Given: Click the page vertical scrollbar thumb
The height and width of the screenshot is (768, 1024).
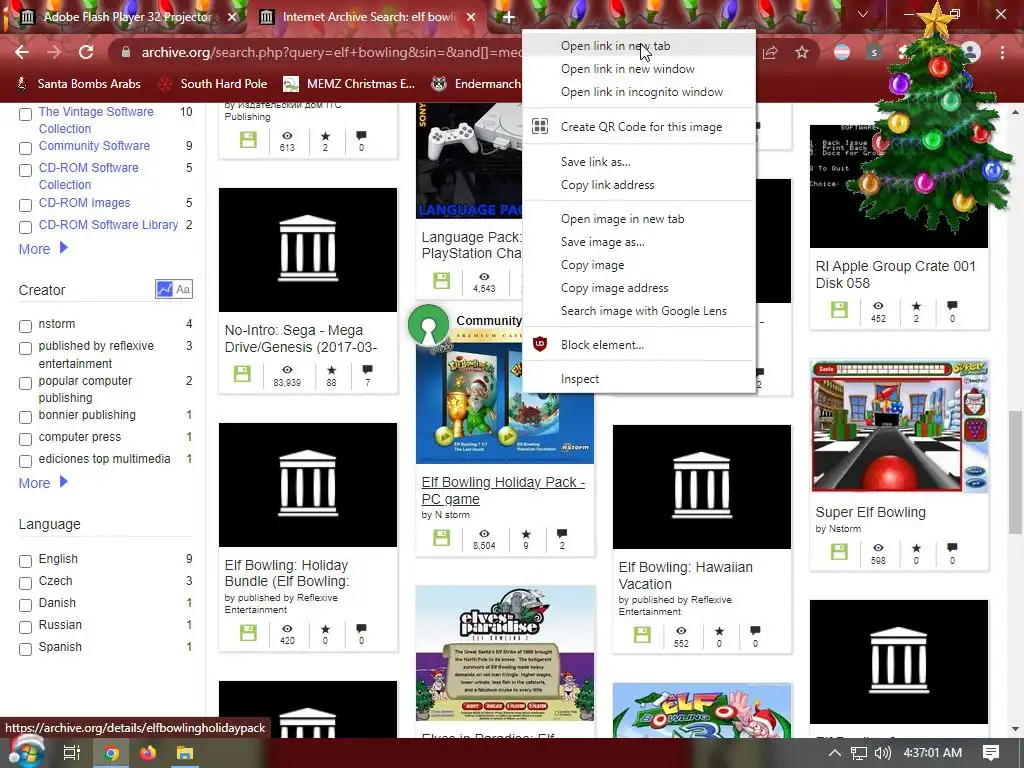Looking at the screenshot, I should point(1016,472).
